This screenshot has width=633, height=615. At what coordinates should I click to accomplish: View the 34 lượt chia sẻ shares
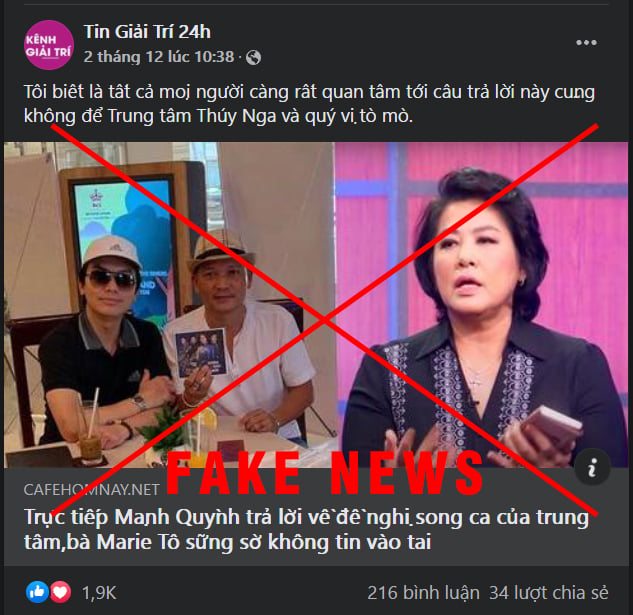tap(548, 593)
